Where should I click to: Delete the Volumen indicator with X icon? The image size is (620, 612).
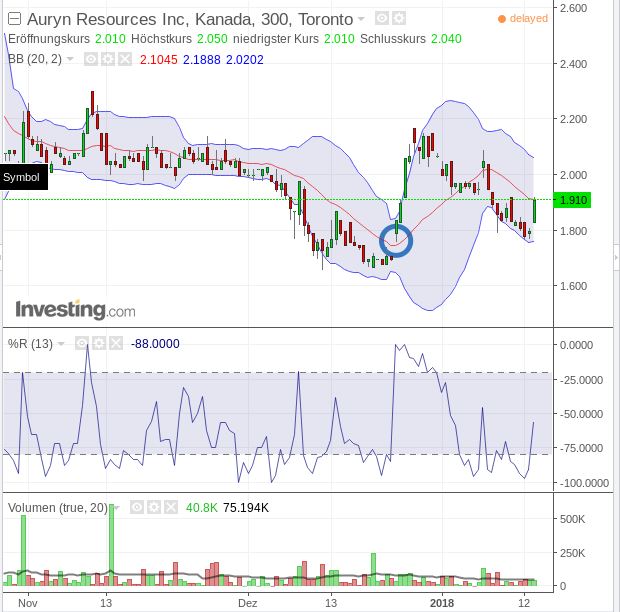(171, 507)
